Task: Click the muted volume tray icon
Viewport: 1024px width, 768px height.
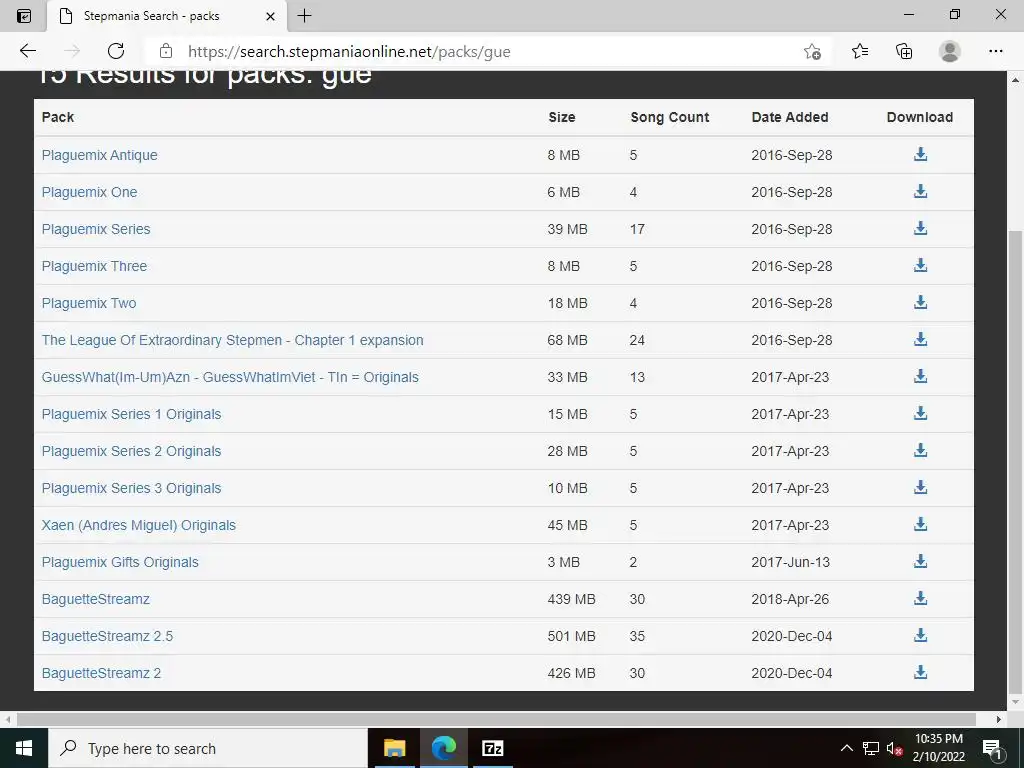Action: (x=894, y=748)
